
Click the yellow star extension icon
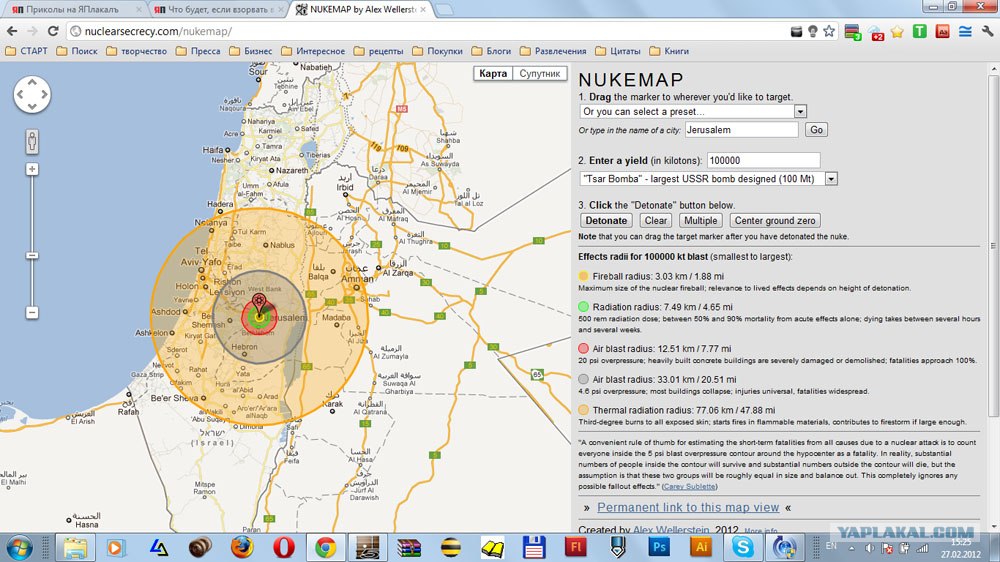click(897, 31)
